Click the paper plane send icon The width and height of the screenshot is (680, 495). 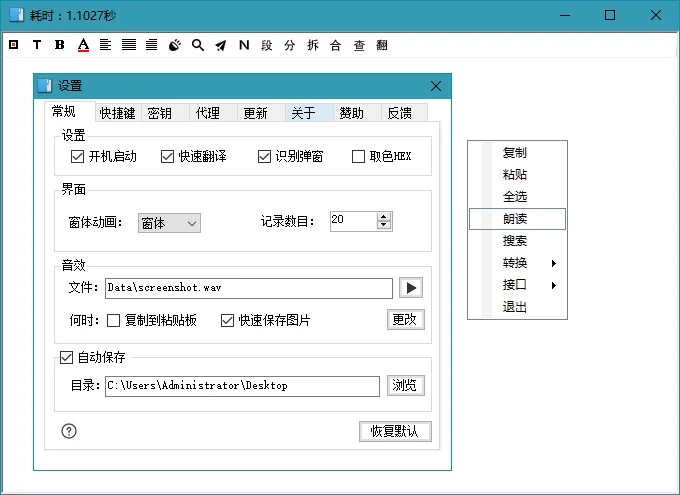(221, 45)
